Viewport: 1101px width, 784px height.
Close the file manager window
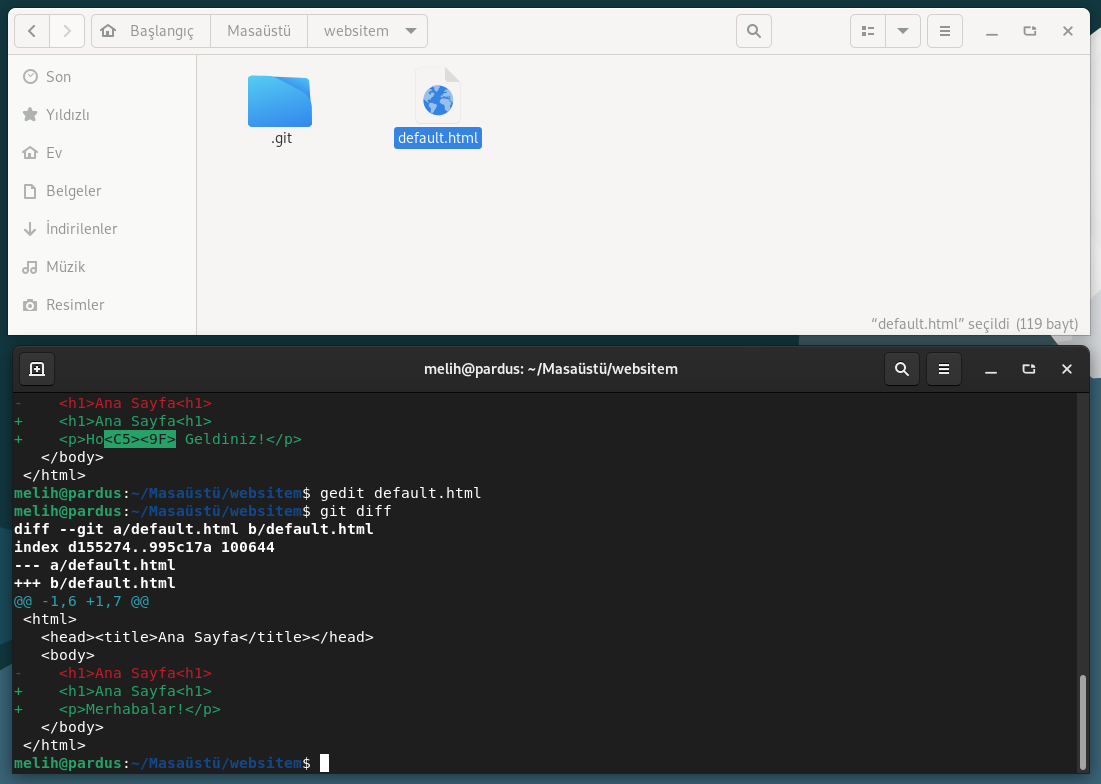click(x=1067, y=31)
